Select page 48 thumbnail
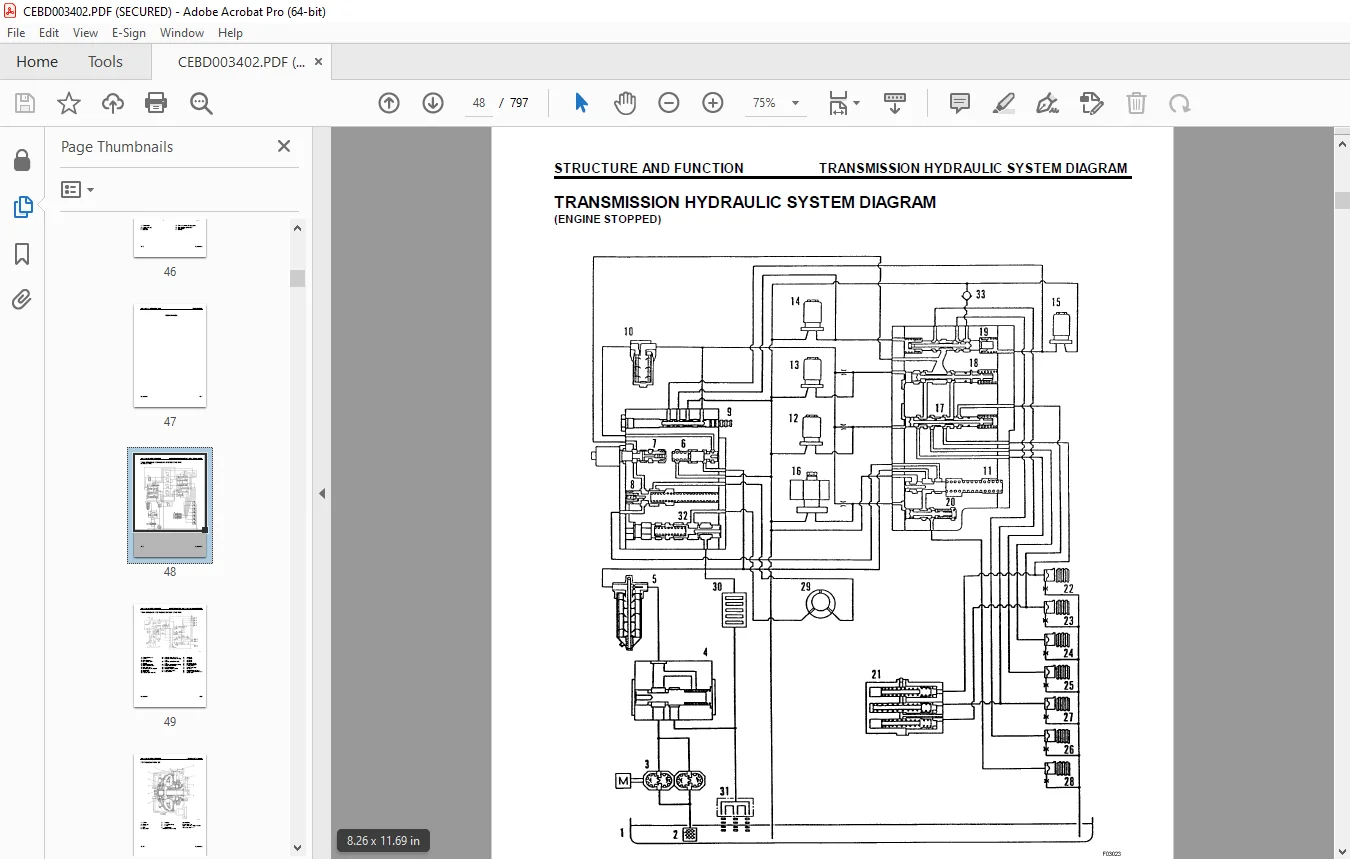Viewport: 1350px width, 859px height. point(170,505)
